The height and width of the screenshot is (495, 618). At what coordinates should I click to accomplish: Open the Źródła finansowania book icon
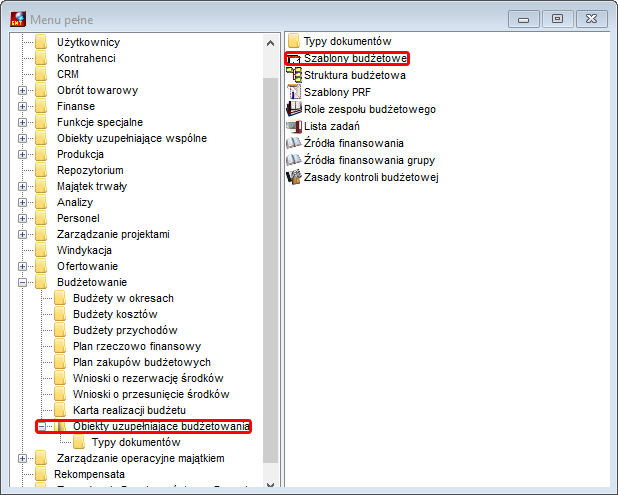point(294,143)
